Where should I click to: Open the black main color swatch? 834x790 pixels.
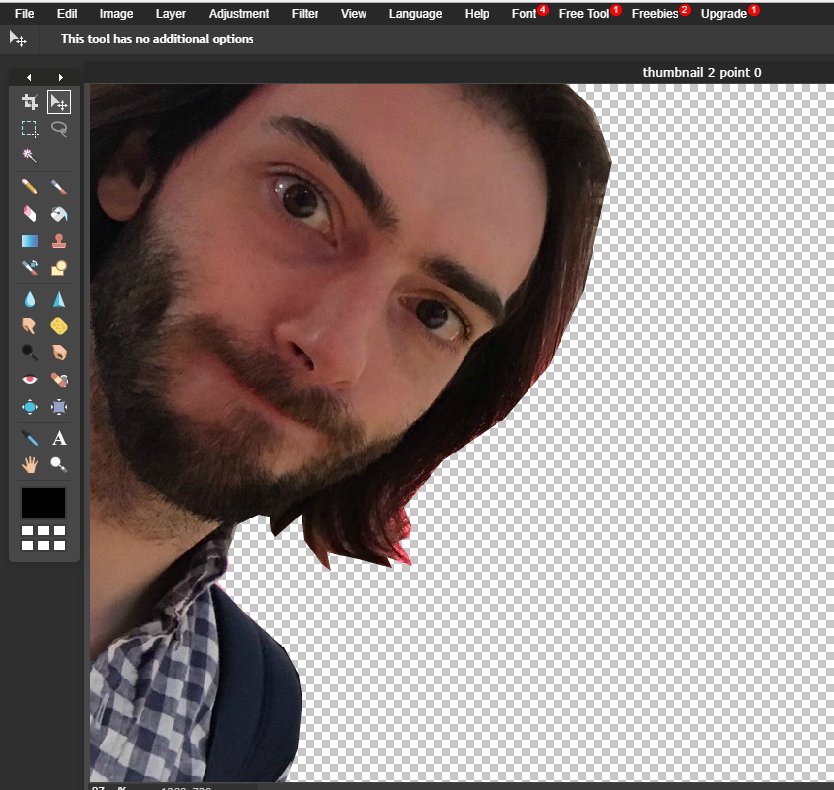pyautogui.click(x=44, y=503)
